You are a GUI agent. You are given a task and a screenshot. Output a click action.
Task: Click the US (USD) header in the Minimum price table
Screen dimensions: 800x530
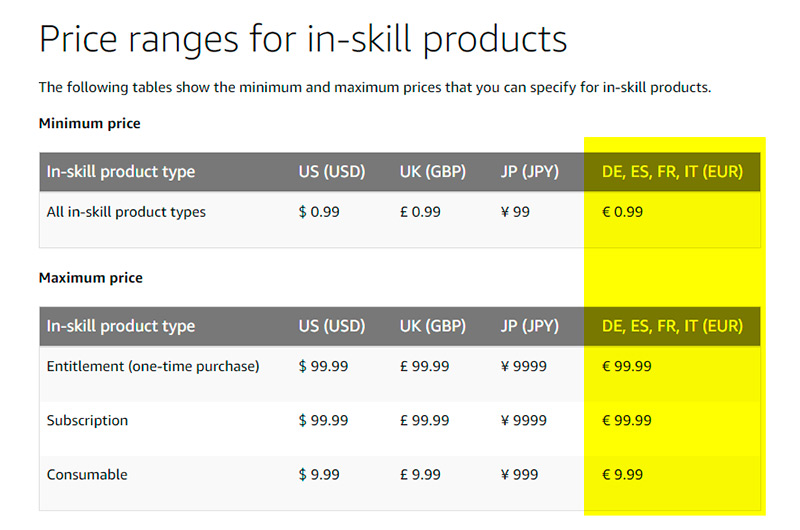[332, 172]
